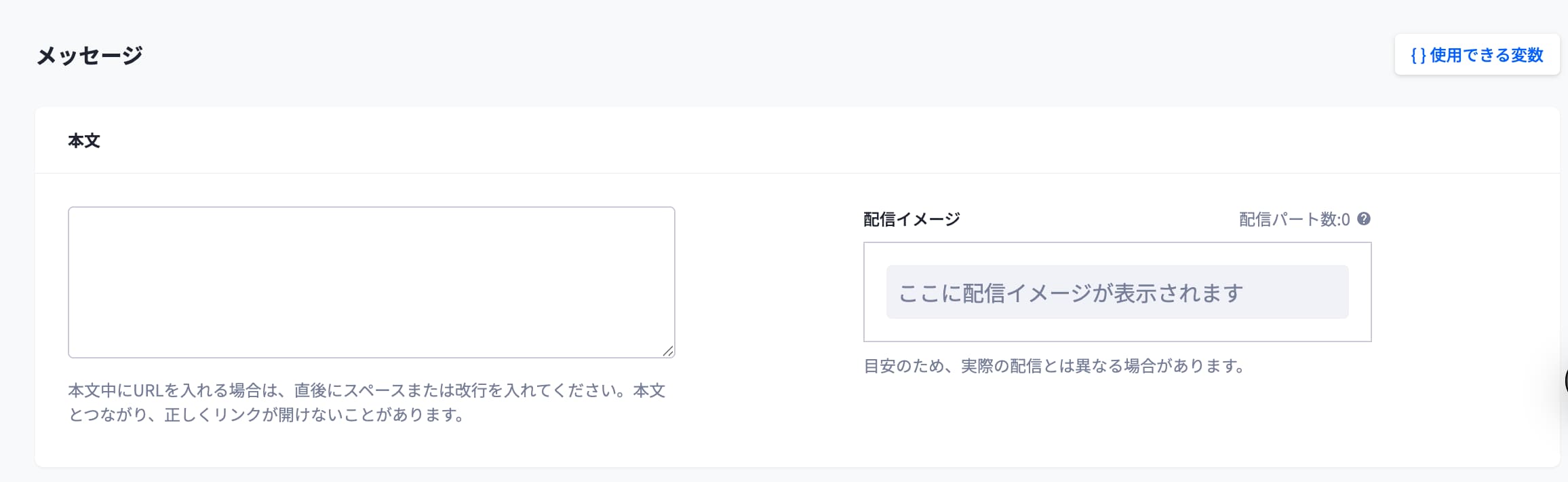Click the 本文 card header label
This screenshot has width=1568, height=482.
pos(84,141)
